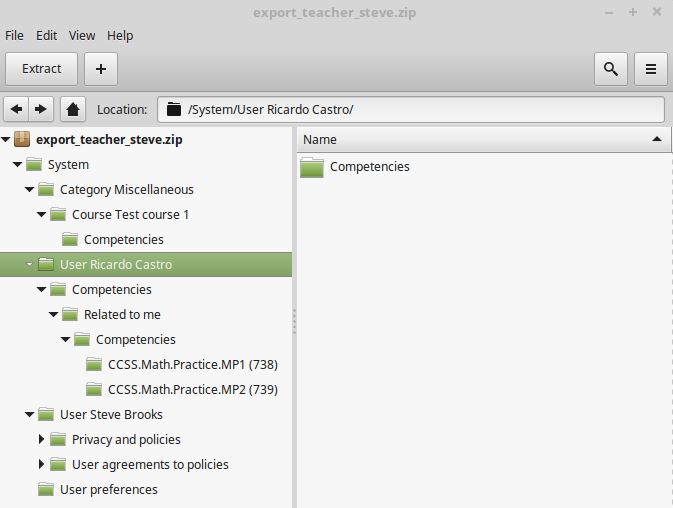Image resolution: width=673 pixels, height=508 pixels.
Task: Click the 'User Steve Brooks' label
Action: tap(111, 414)
